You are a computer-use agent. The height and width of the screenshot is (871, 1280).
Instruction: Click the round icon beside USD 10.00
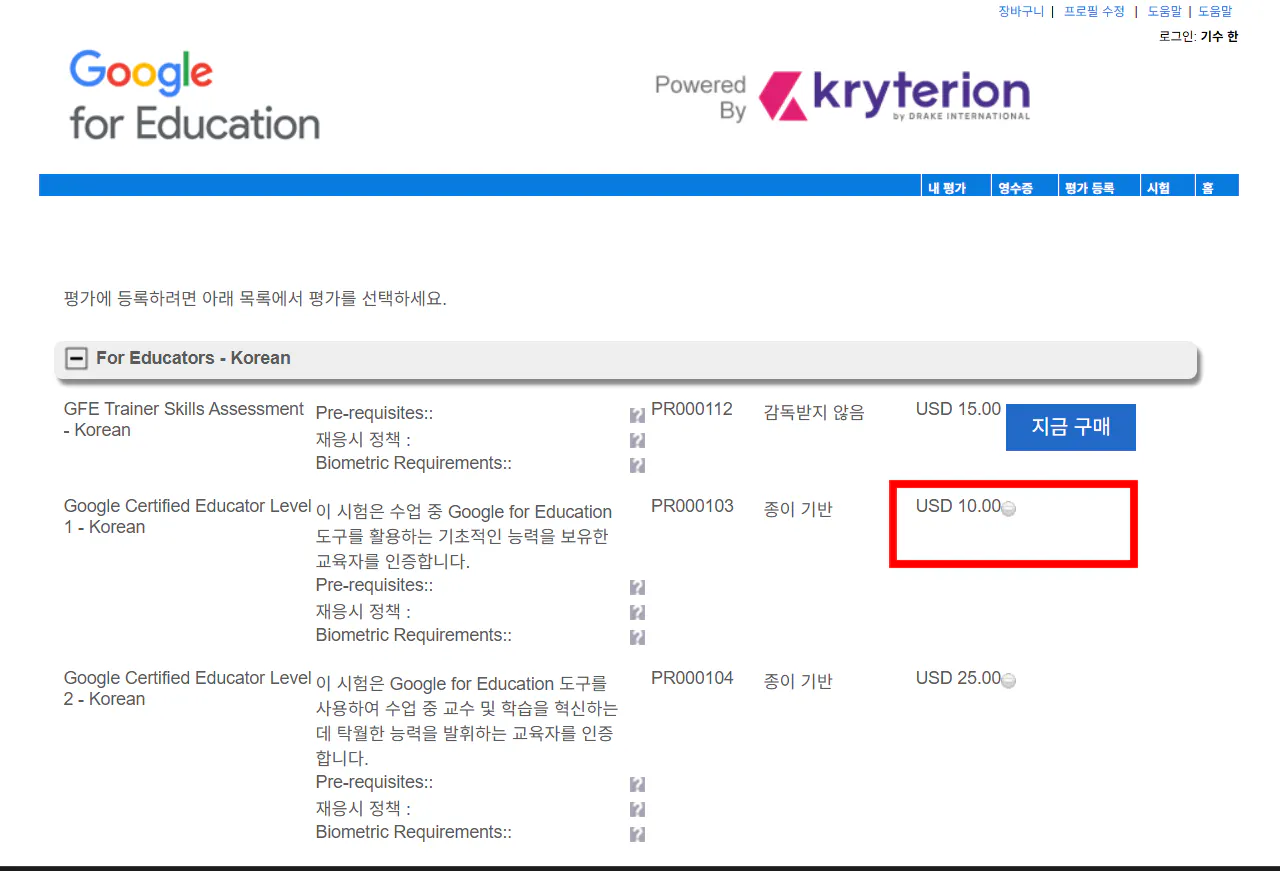click(x=1009, y=509)
